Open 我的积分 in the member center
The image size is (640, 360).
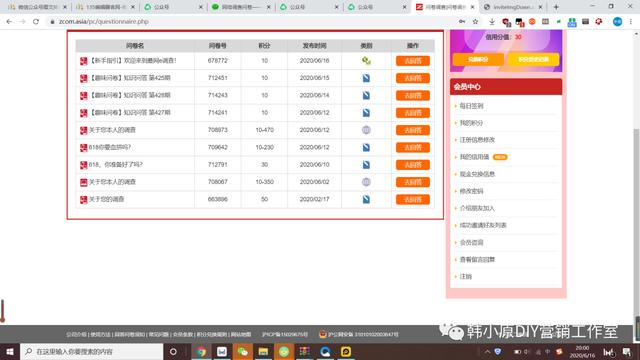pyautogui.click(x=471, y=123)
